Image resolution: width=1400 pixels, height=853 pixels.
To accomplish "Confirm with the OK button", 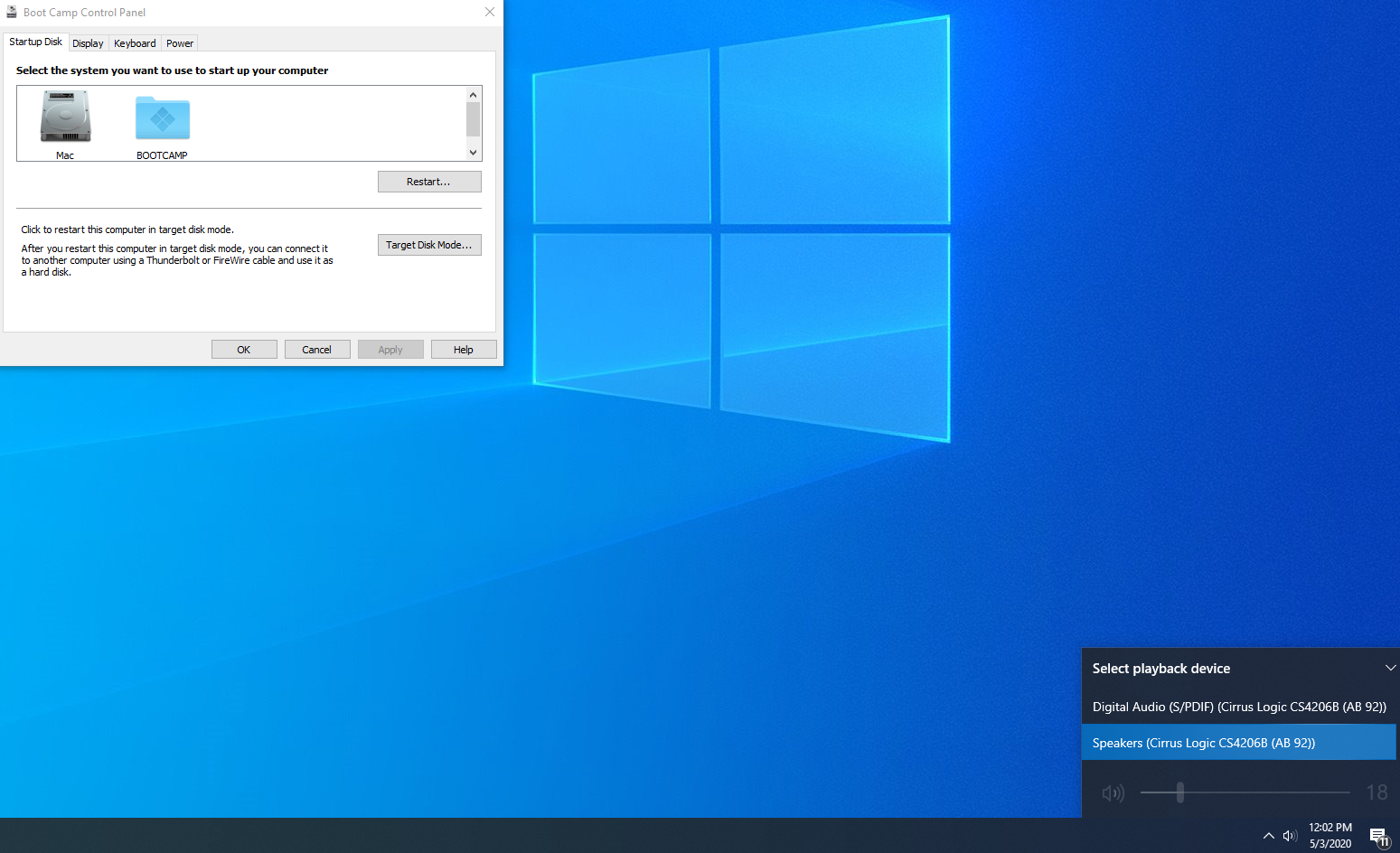I will tap(244, 350).
